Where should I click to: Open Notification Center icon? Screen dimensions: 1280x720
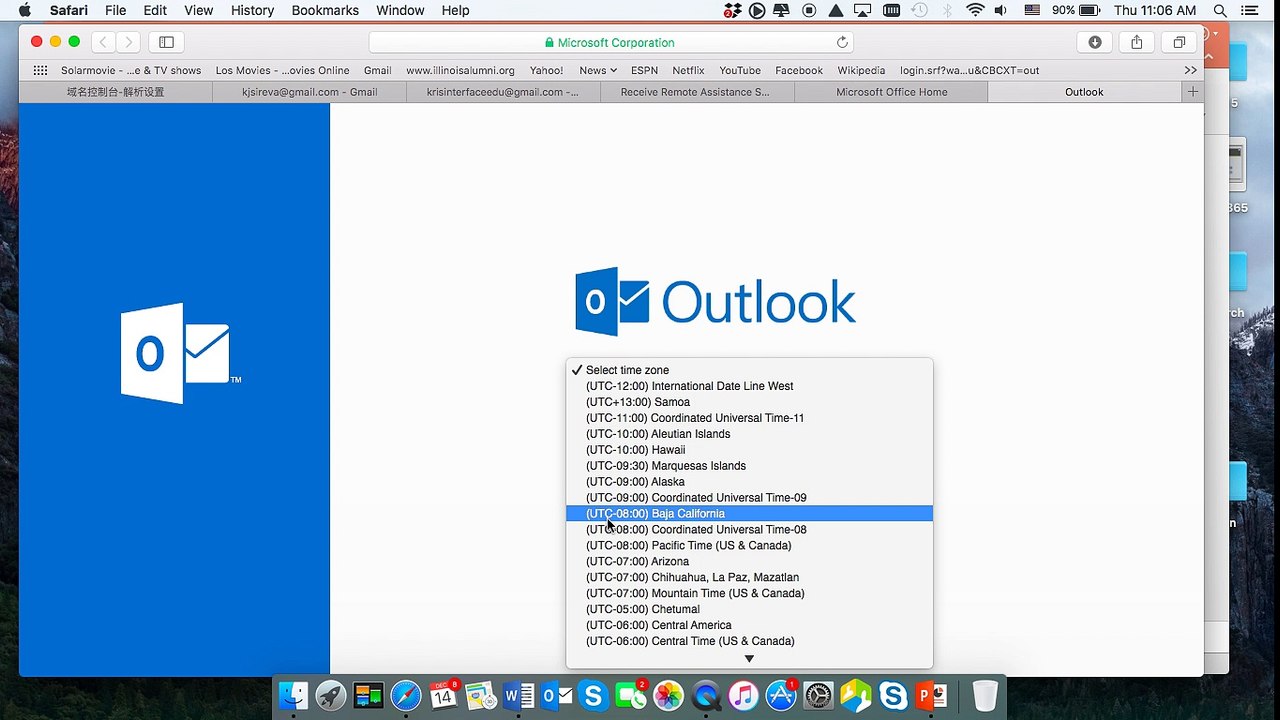pos(1248,10)
